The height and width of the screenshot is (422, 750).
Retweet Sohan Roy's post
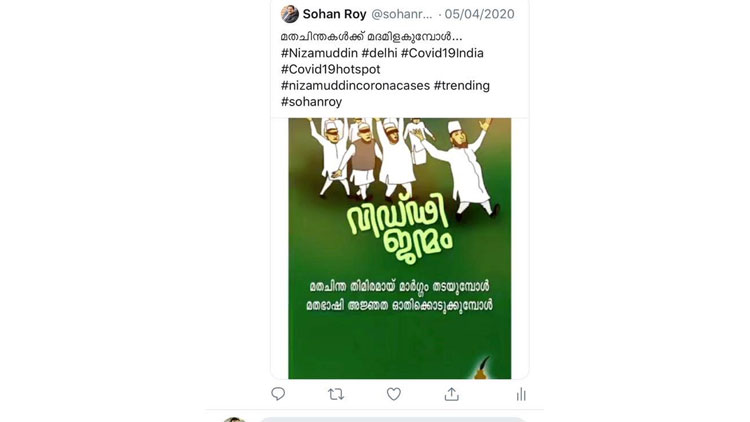tap(336, 394)
